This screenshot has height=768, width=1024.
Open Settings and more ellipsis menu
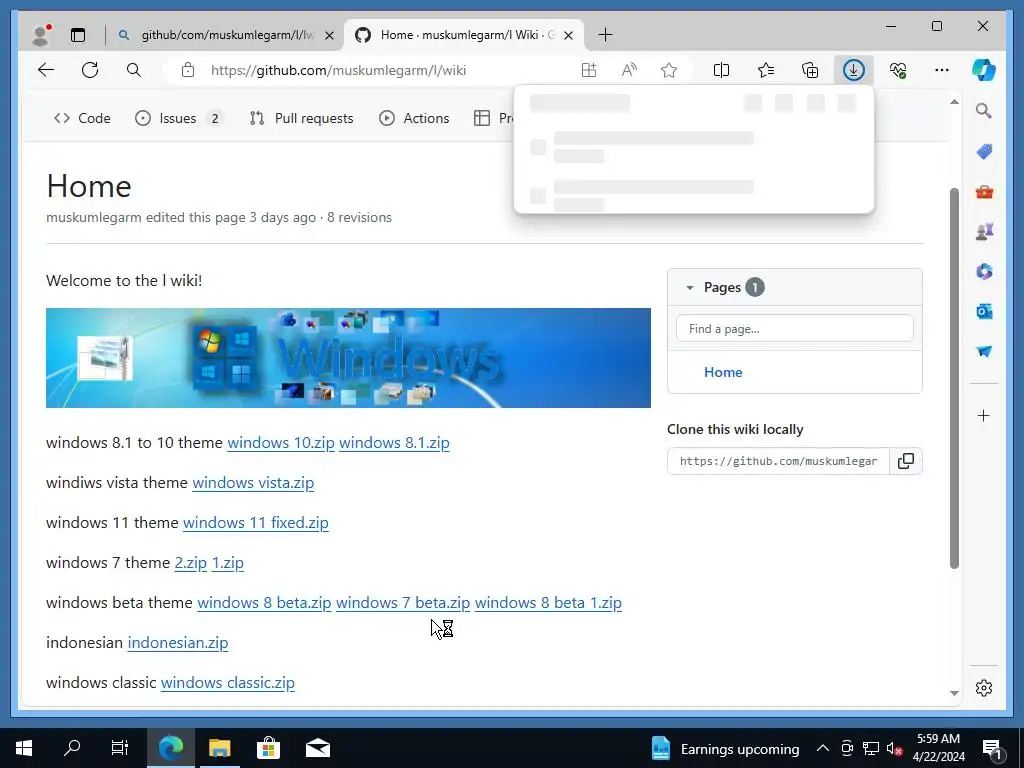click(x=942, y=70)
